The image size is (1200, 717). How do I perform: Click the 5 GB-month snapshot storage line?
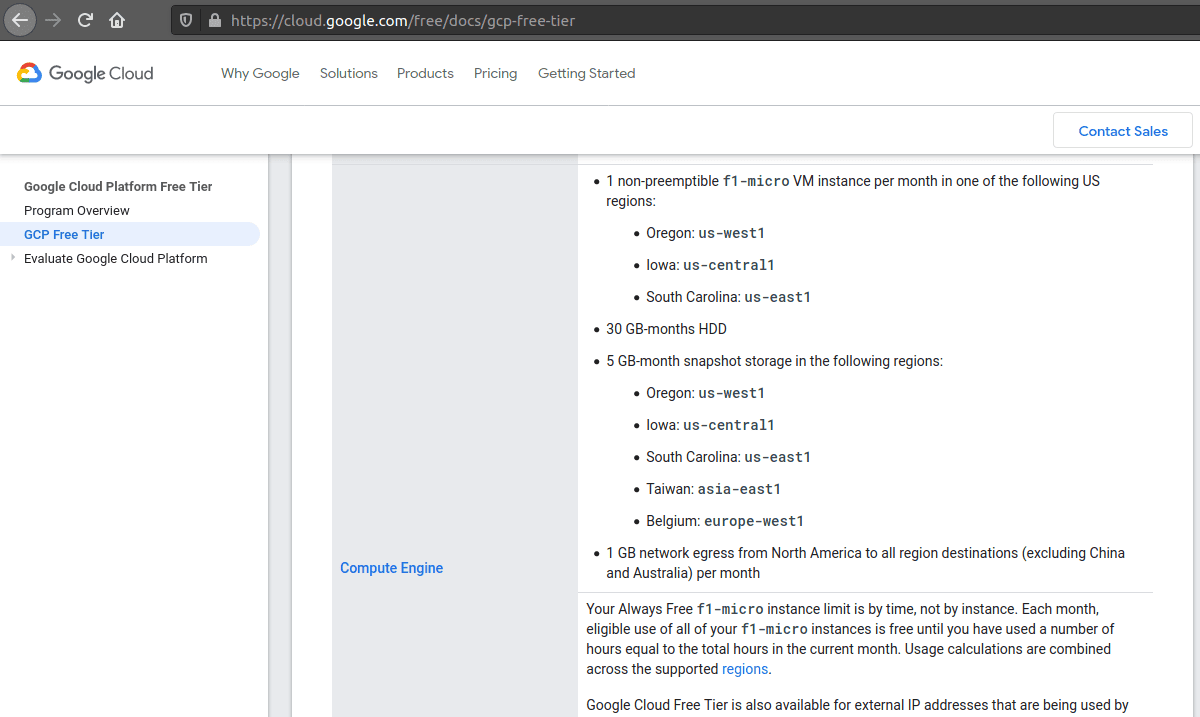774,361
